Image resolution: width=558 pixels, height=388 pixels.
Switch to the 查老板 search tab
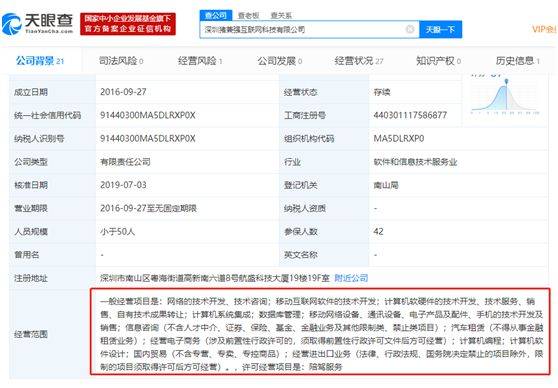point(248,15)
